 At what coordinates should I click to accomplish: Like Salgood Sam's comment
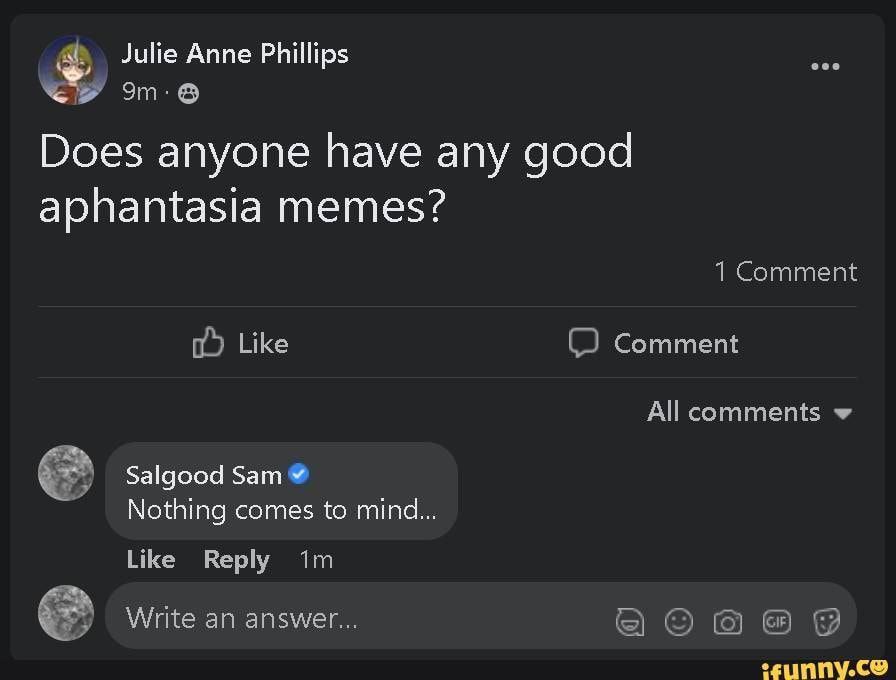click(x=151, y=560)
